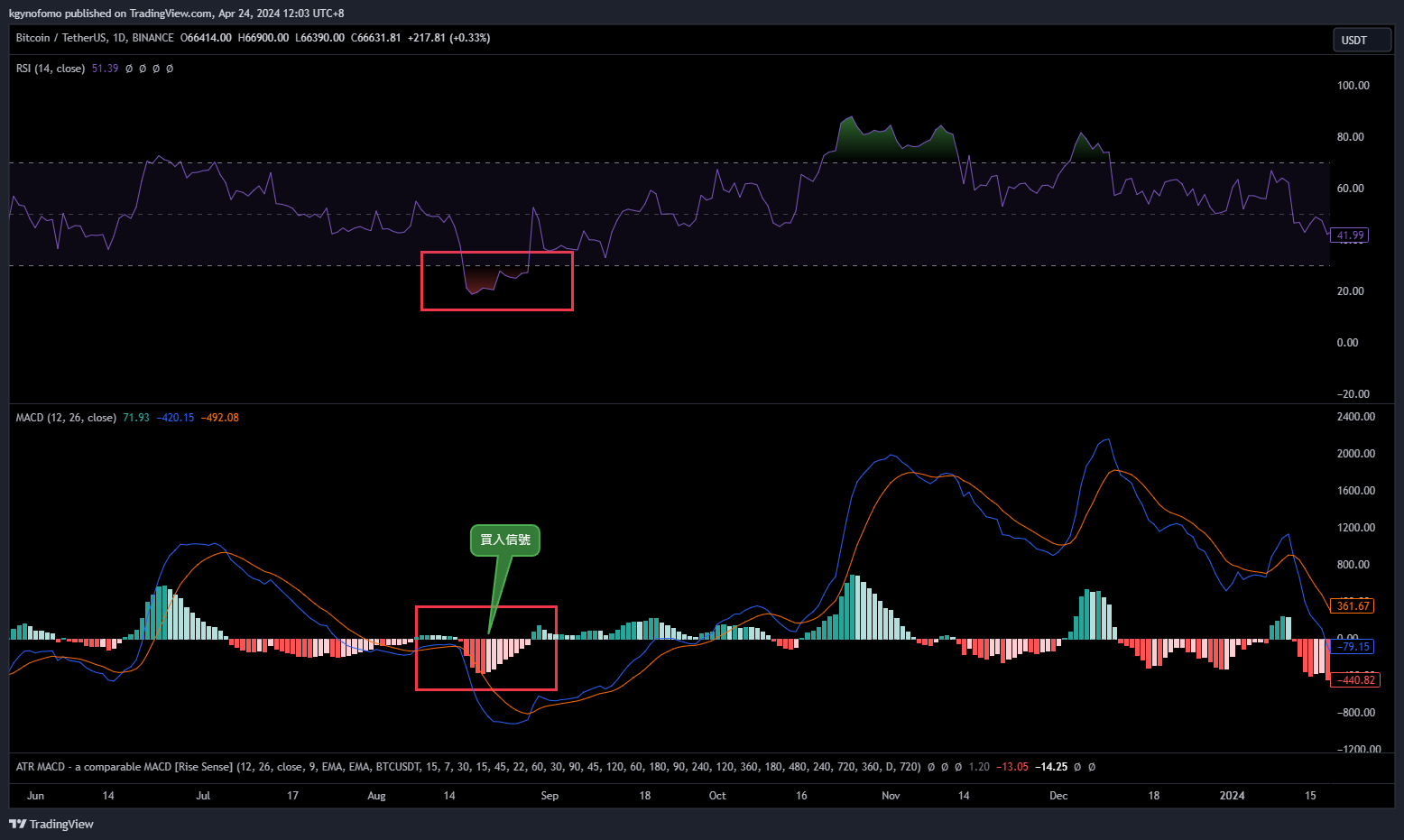Image resolution: width=1404 pixels, height=840 pixels.
Task: Click the blue −79.15 MACD axis label
Action: [x=1353, y=647]
